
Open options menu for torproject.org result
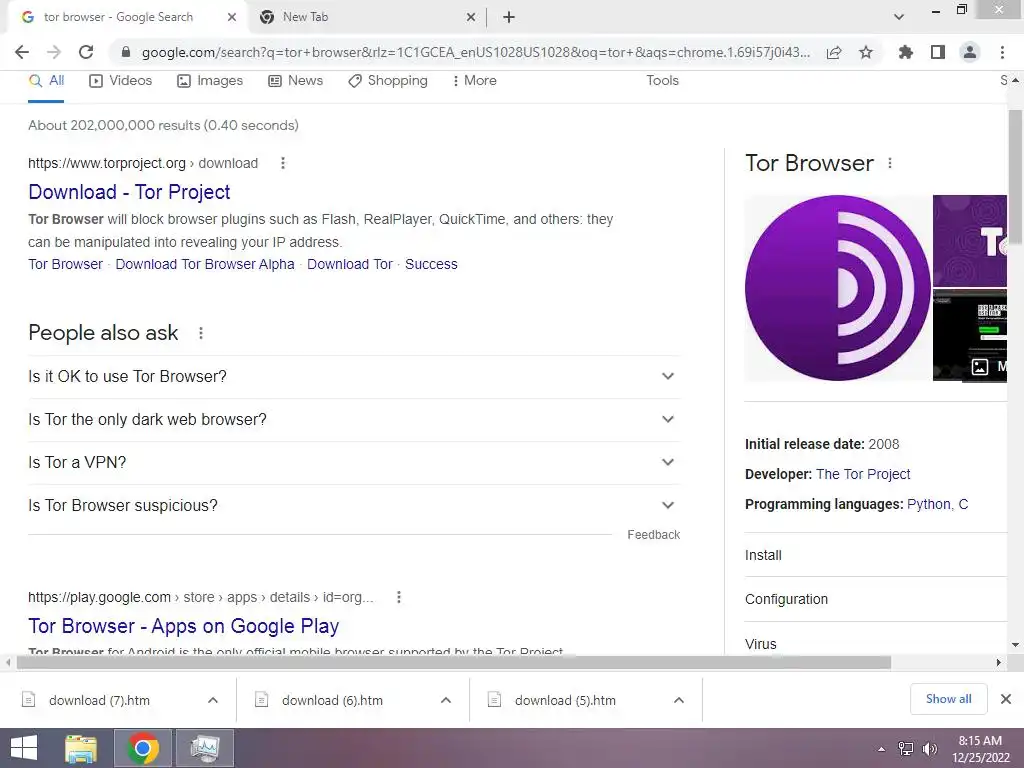point(283,163)
